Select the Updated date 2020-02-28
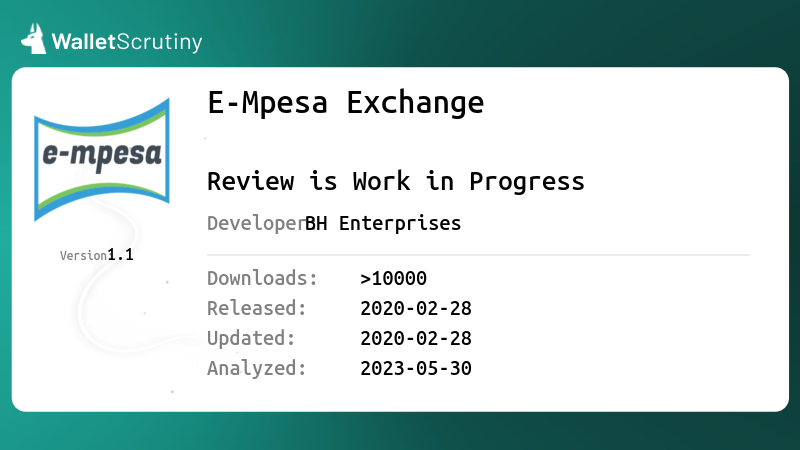This screenshot has width=800, height=450. point(416,339)
